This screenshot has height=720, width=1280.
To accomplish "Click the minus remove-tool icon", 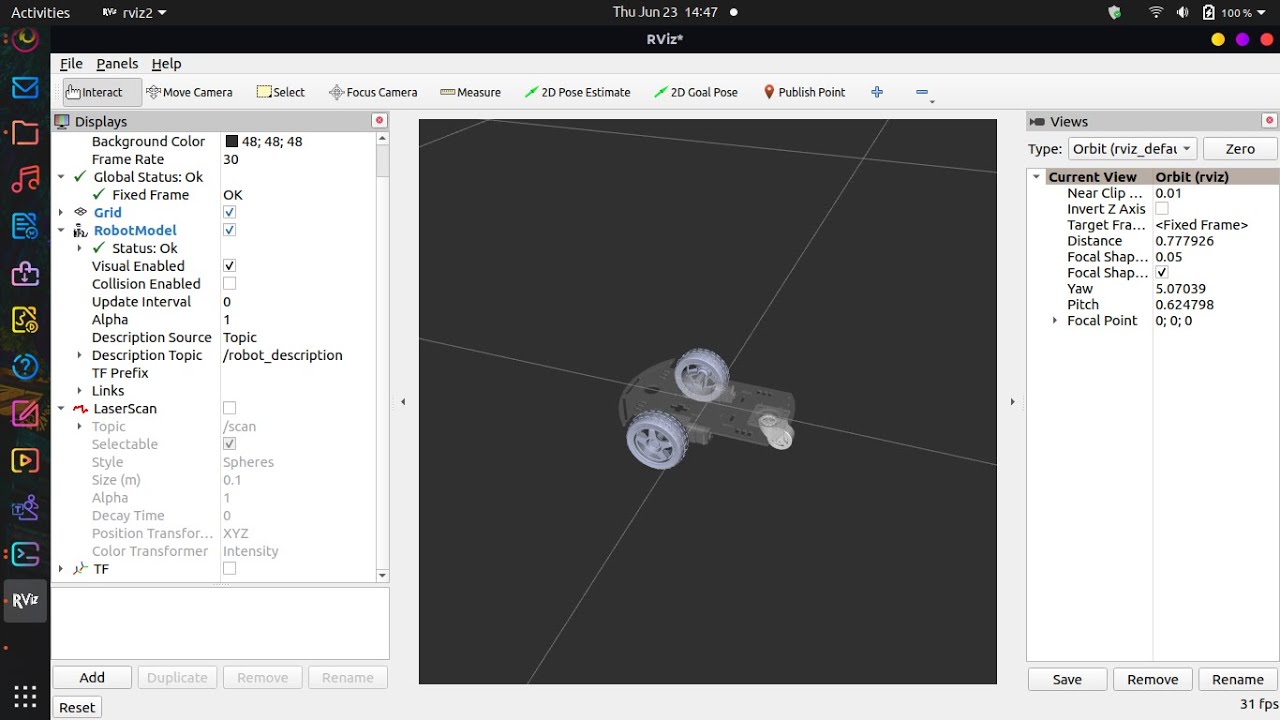I will tap(922, 92).
